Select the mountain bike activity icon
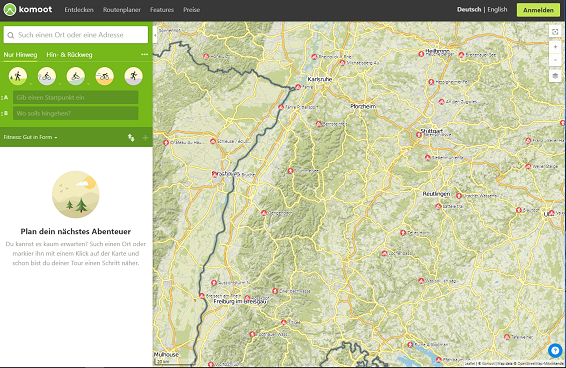Image resolution: width=566 pixels, height=368 pixels. coord(75,76)
